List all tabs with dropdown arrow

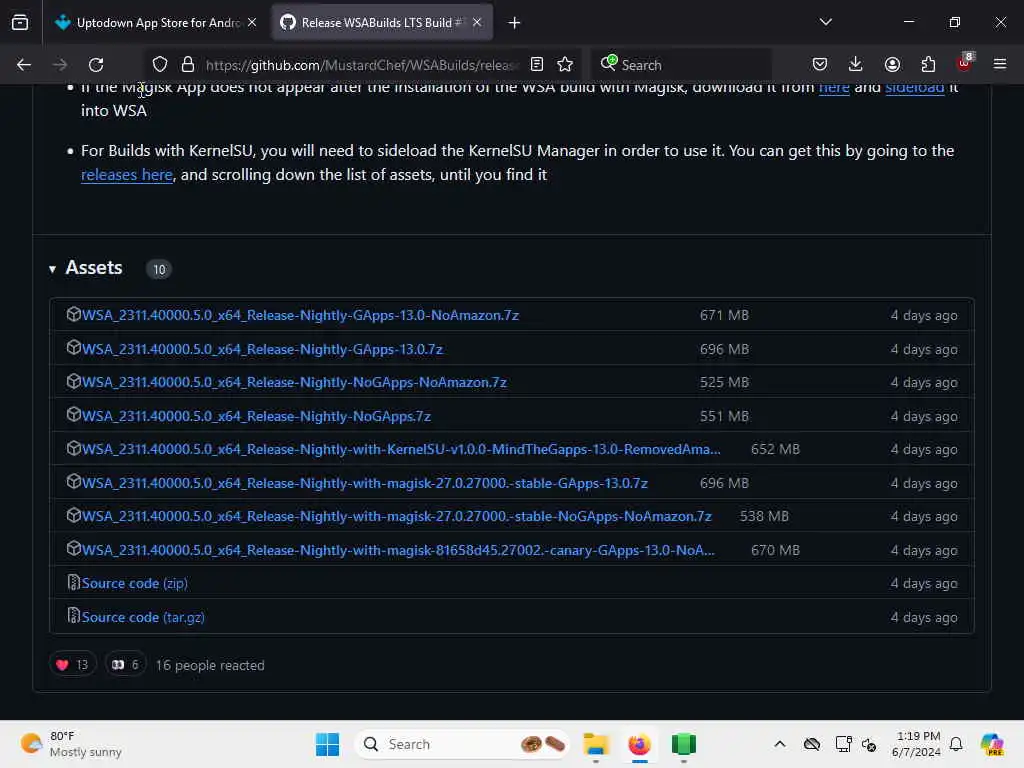[x=825, y=22]
